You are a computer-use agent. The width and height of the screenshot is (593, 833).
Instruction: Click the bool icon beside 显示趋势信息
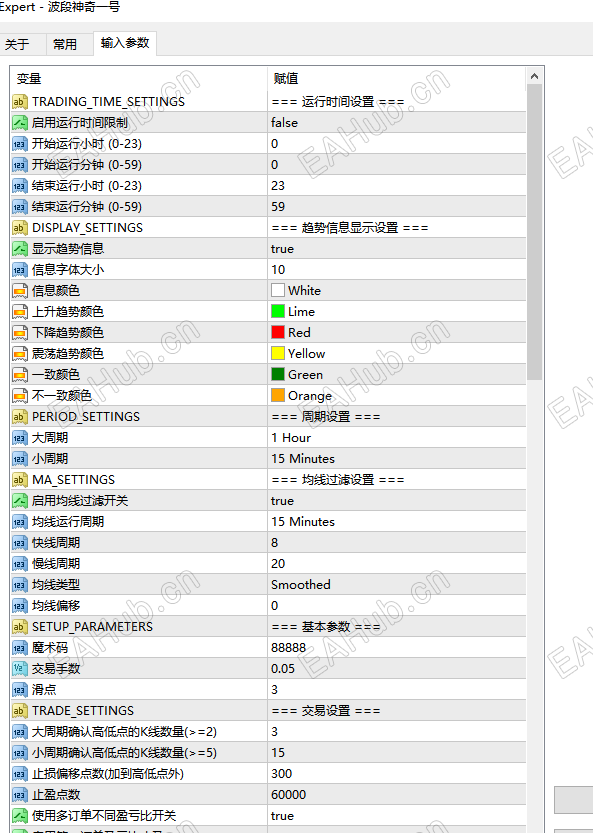tap(20, 249)
